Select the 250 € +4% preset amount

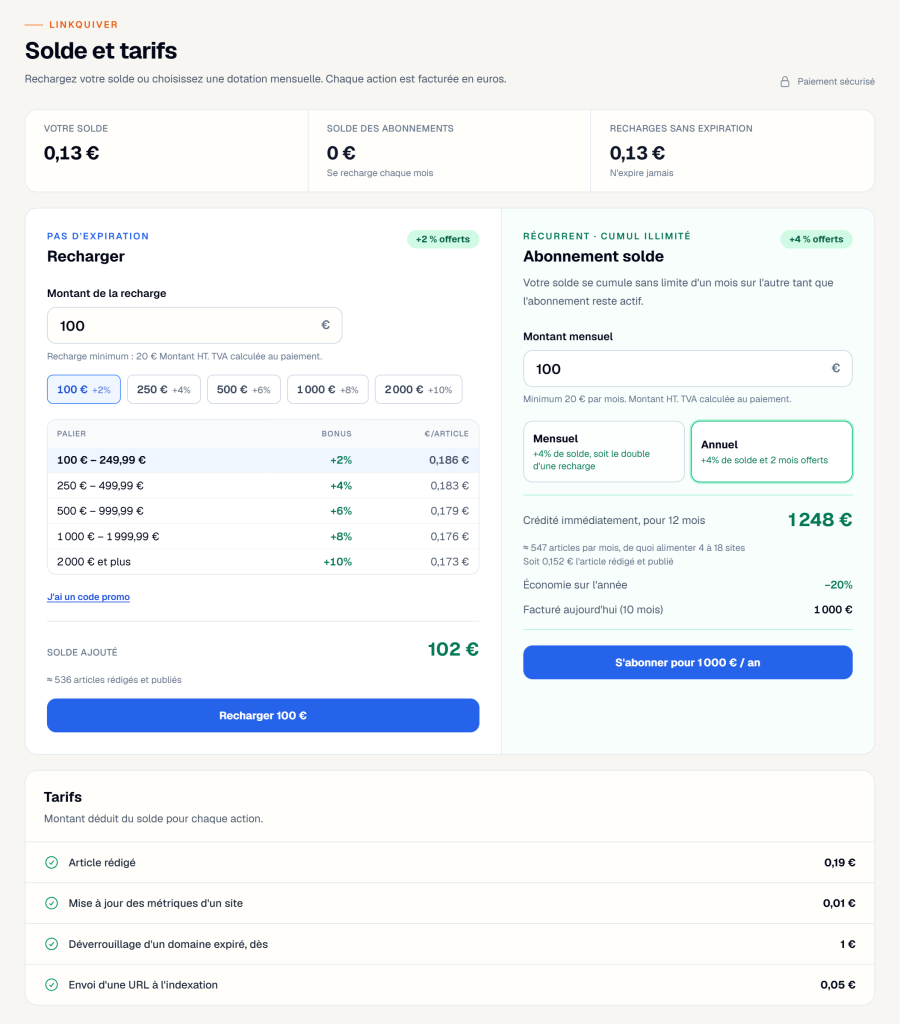click(x=163, y=389)
